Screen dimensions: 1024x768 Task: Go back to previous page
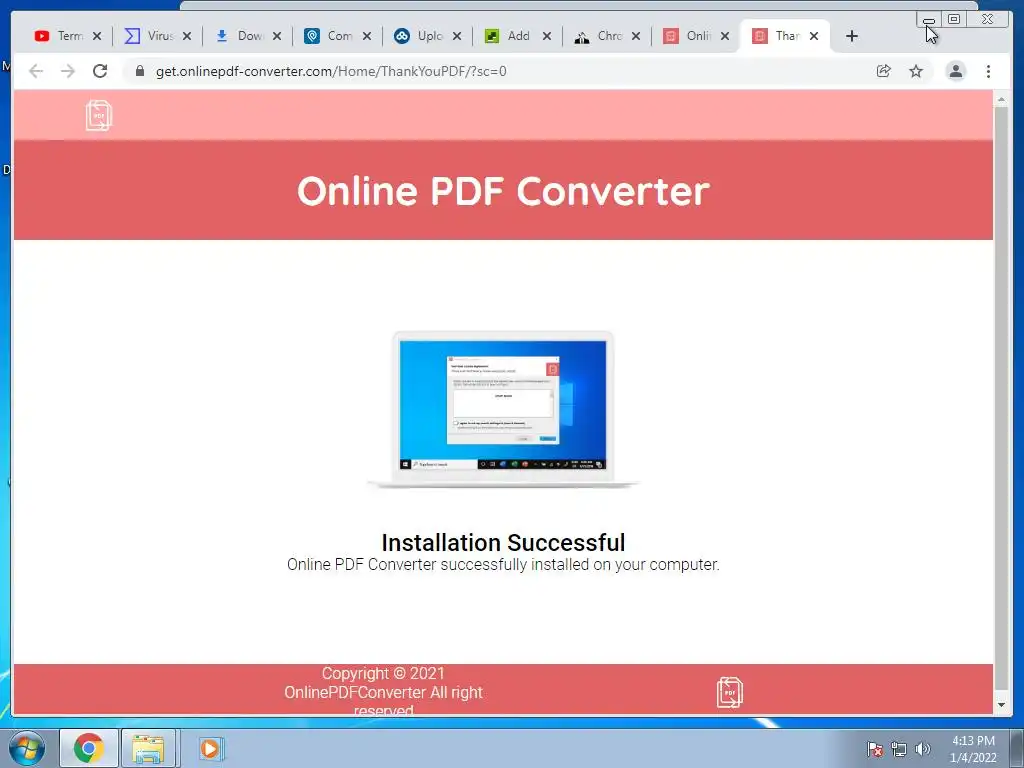[36, 71]
